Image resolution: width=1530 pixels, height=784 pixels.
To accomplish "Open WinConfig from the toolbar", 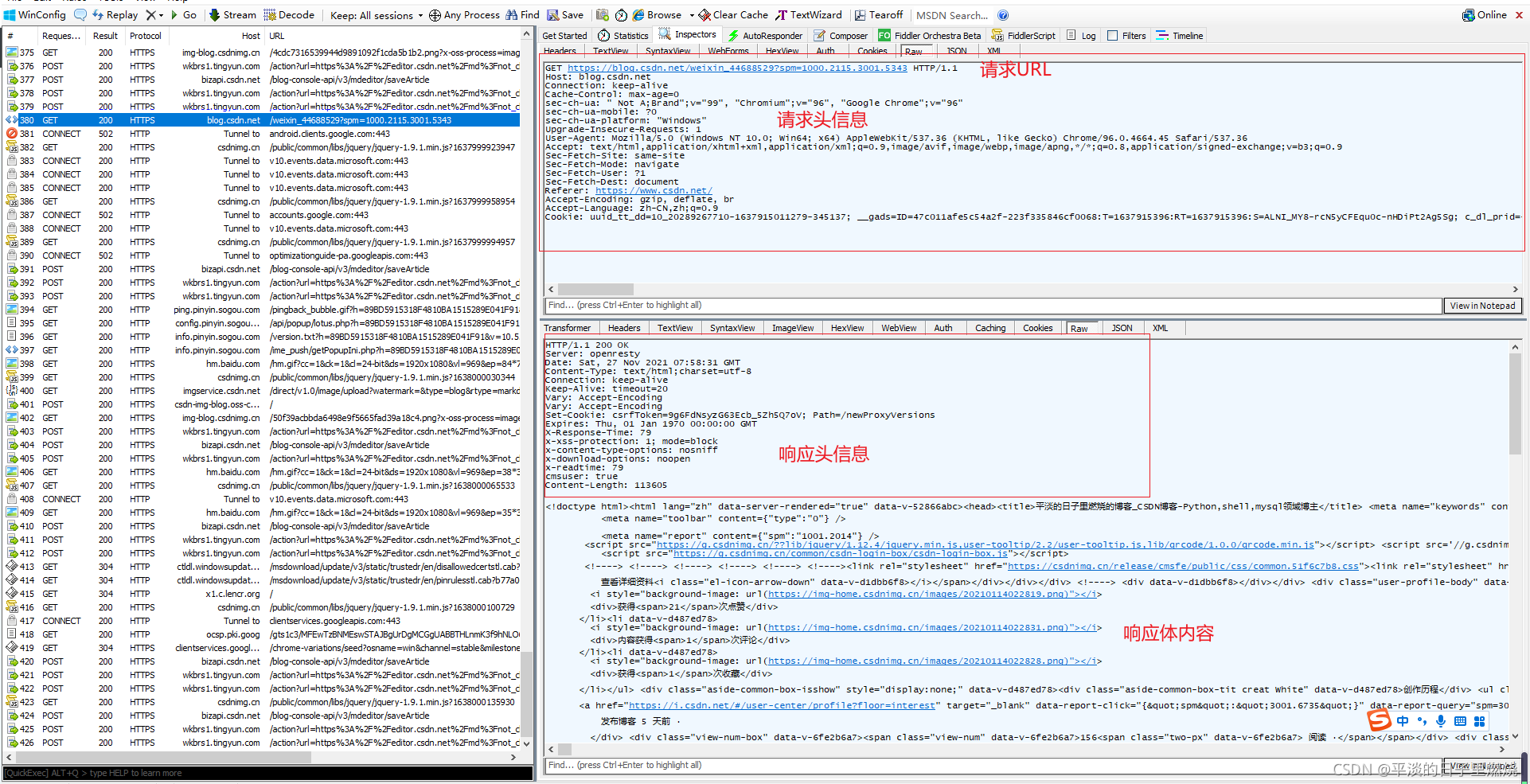I will pos(34,14).
